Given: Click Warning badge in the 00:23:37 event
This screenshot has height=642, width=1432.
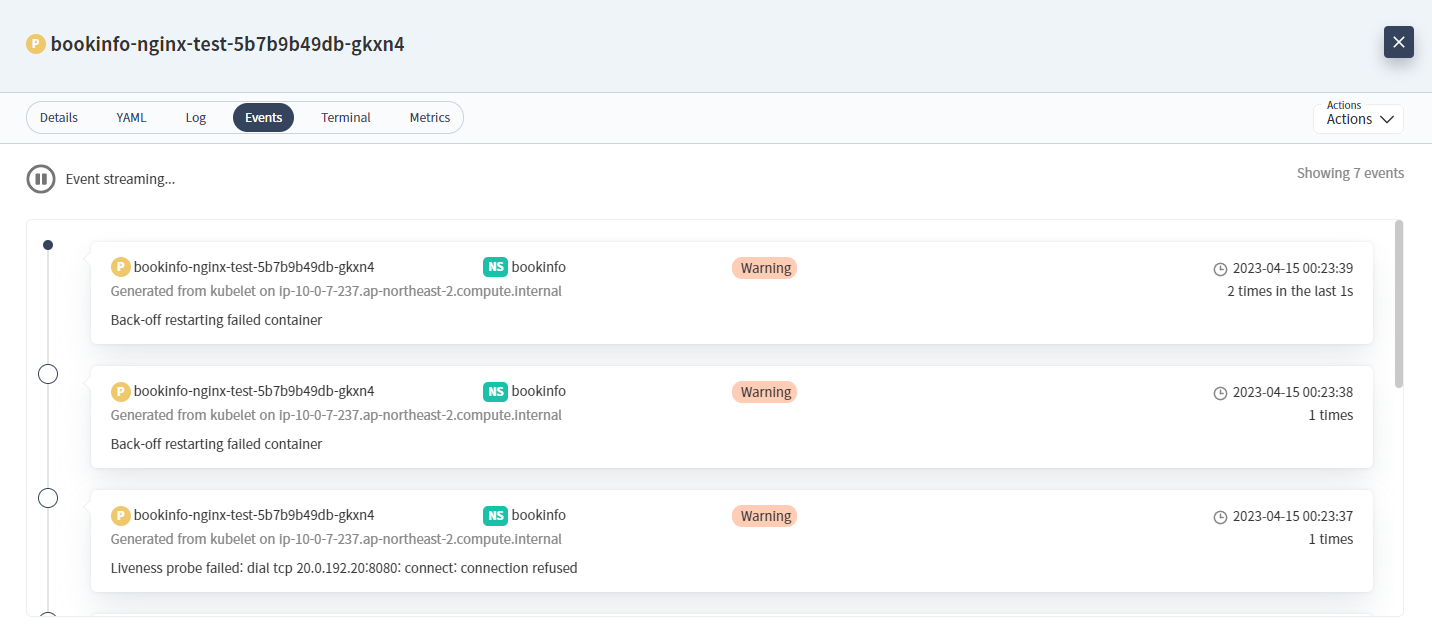Looking at the screenshot, I should point(765,516).
